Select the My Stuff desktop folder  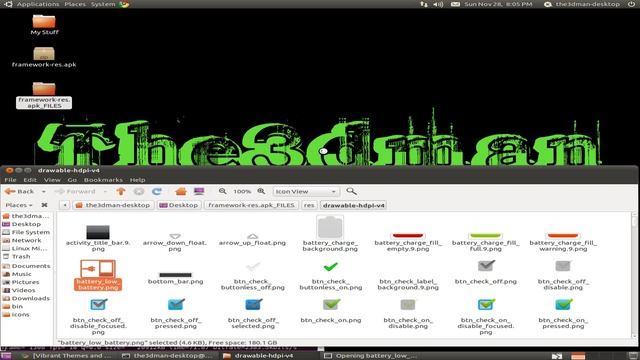coord(44,24)
